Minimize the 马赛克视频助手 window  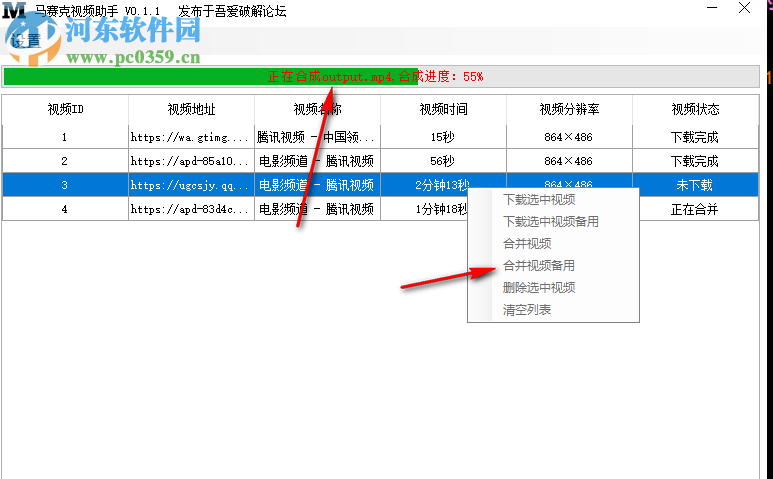712,8
